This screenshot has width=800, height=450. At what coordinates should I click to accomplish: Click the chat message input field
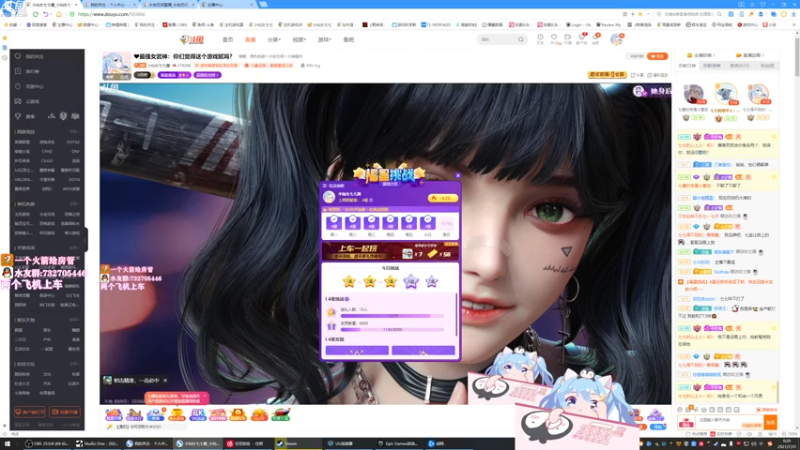[730, 422]
